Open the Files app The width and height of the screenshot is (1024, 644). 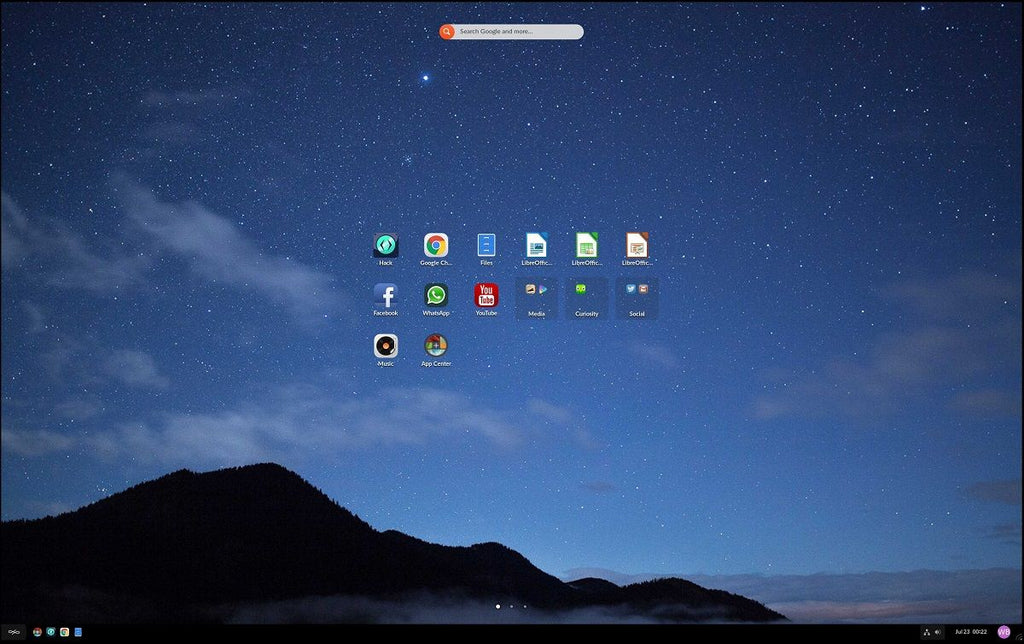[486, 243]
